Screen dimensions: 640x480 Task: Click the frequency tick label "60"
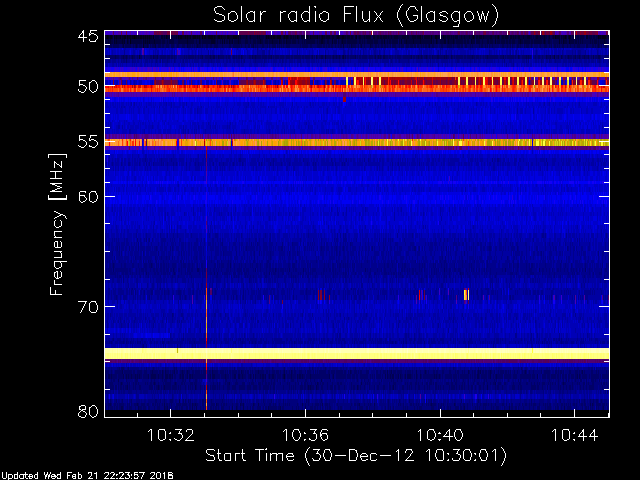88,196
